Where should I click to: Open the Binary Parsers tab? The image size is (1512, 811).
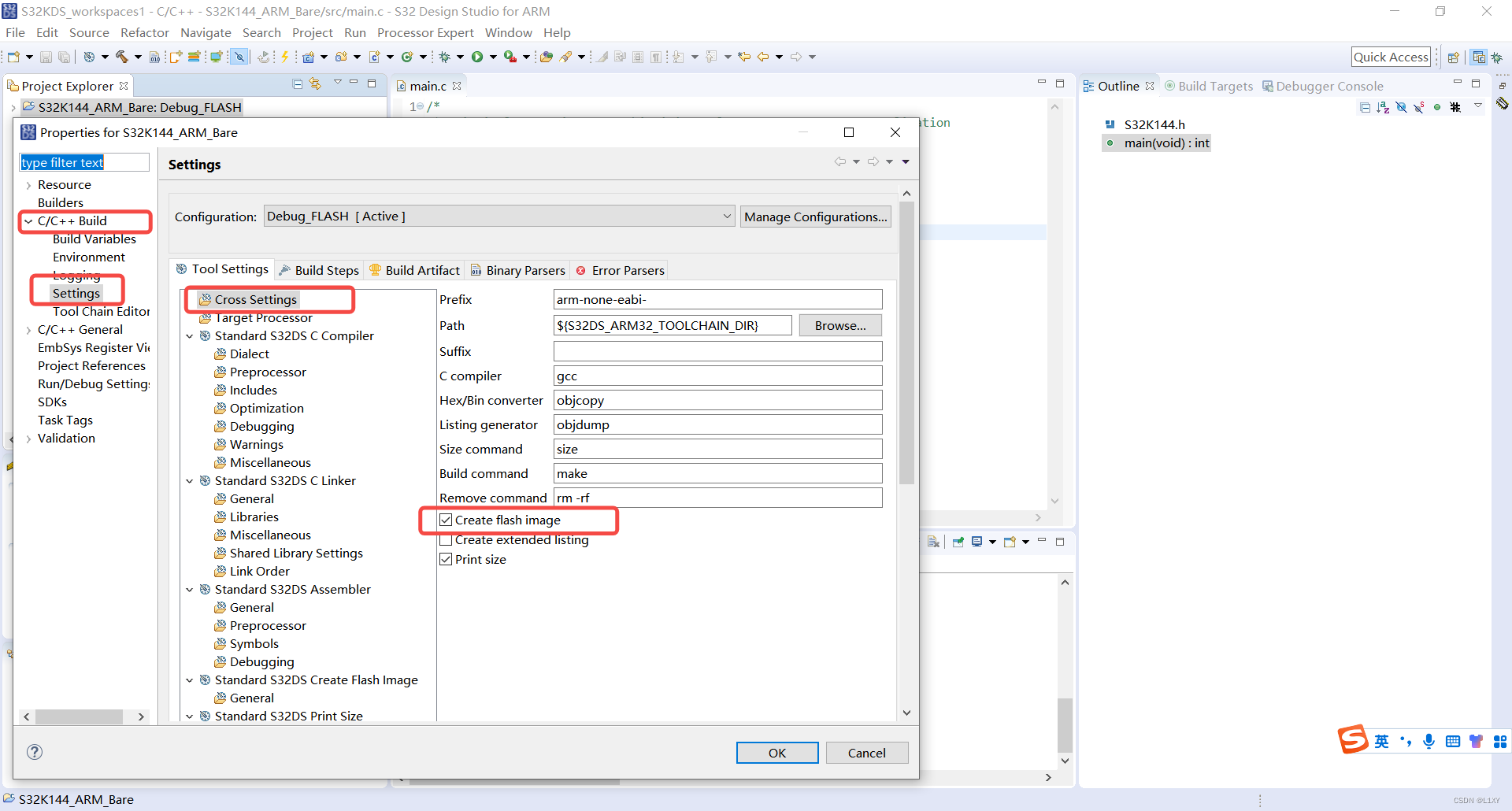click(518, 270)
